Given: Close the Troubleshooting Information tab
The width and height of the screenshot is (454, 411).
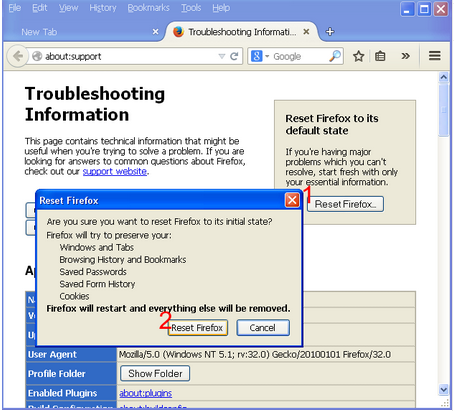Looking at the screenshot, I should coord(306,32).
